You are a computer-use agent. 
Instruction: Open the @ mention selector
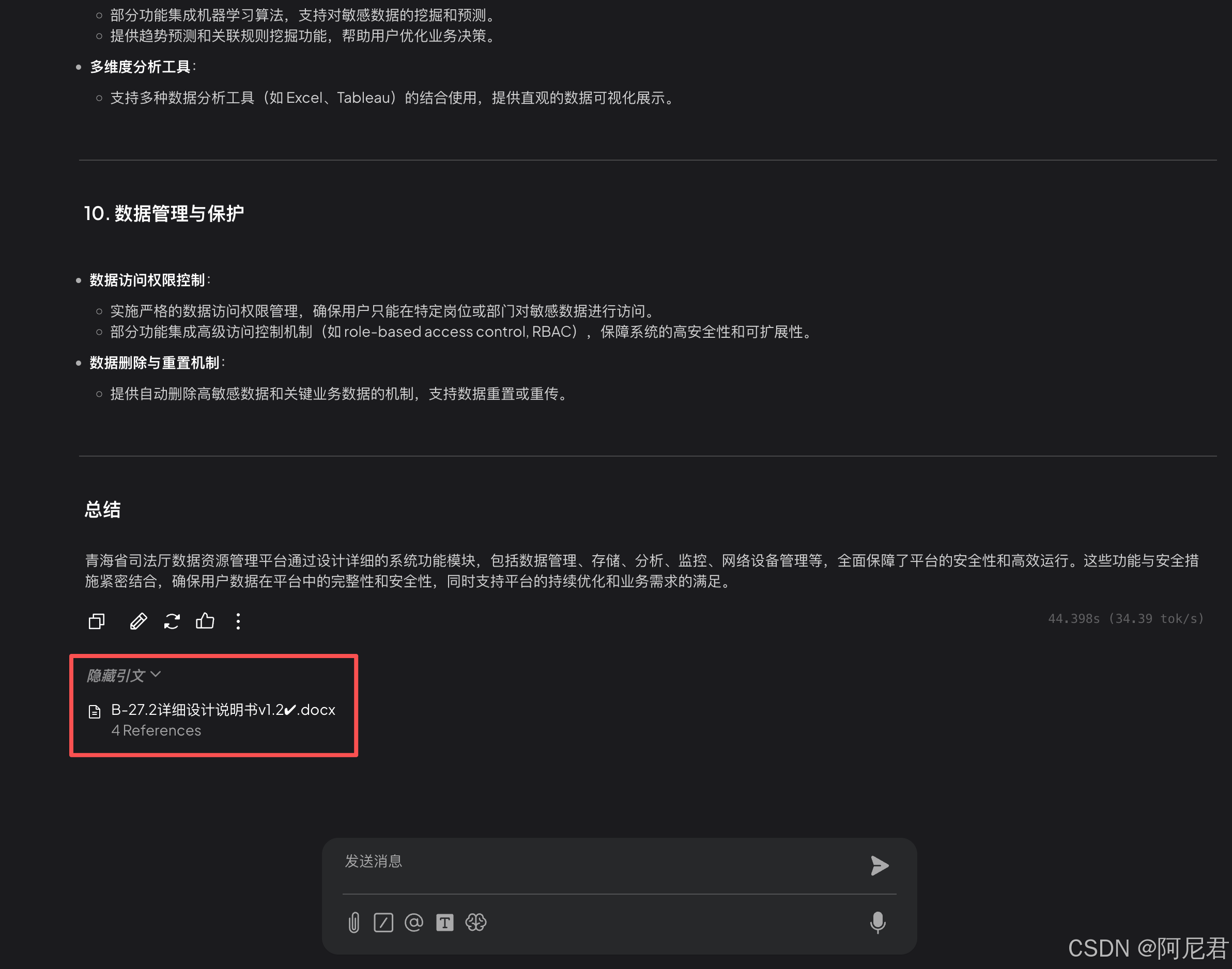(414, 922)
